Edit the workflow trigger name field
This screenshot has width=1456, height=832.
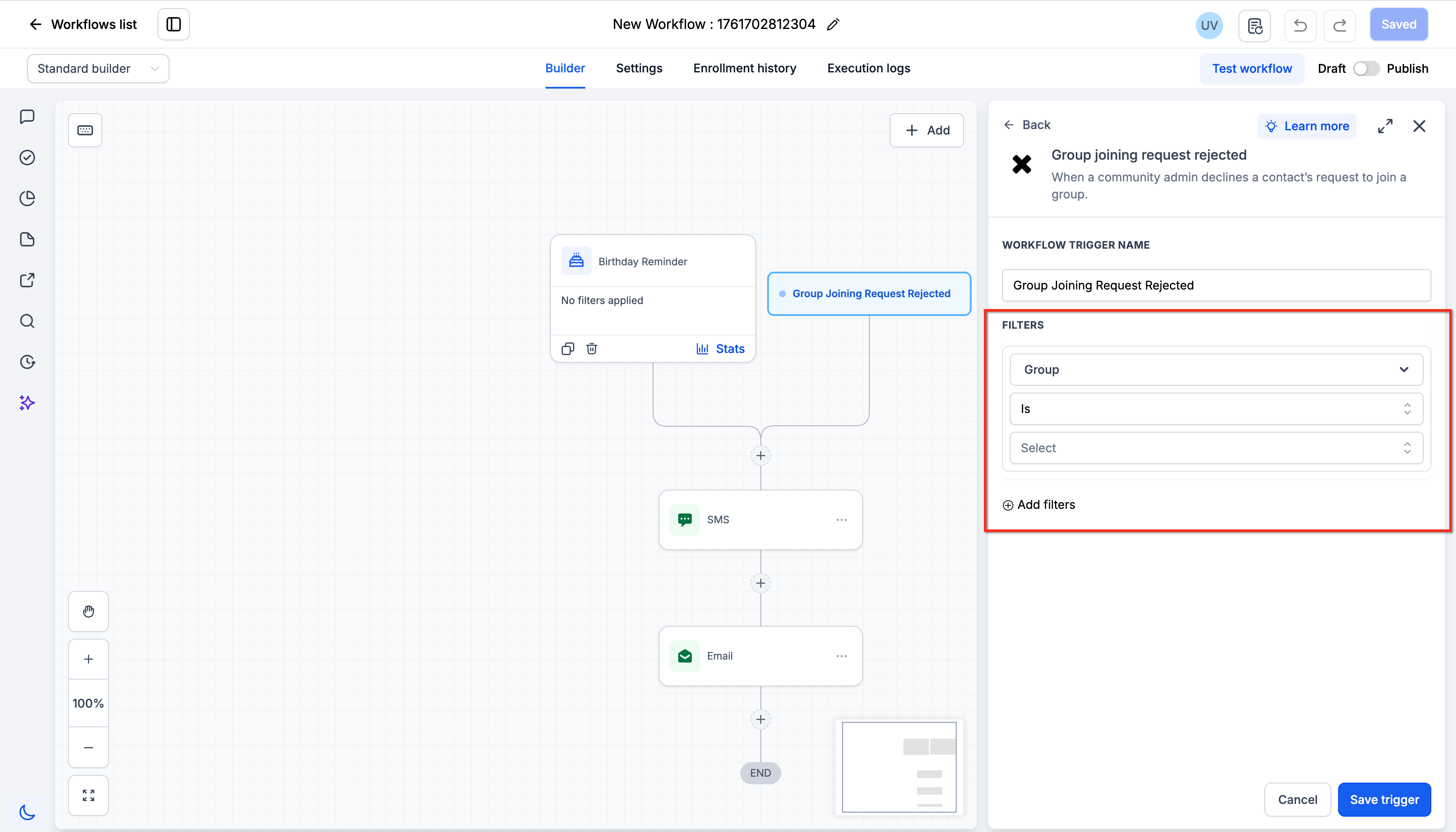tap(1217, 286)
